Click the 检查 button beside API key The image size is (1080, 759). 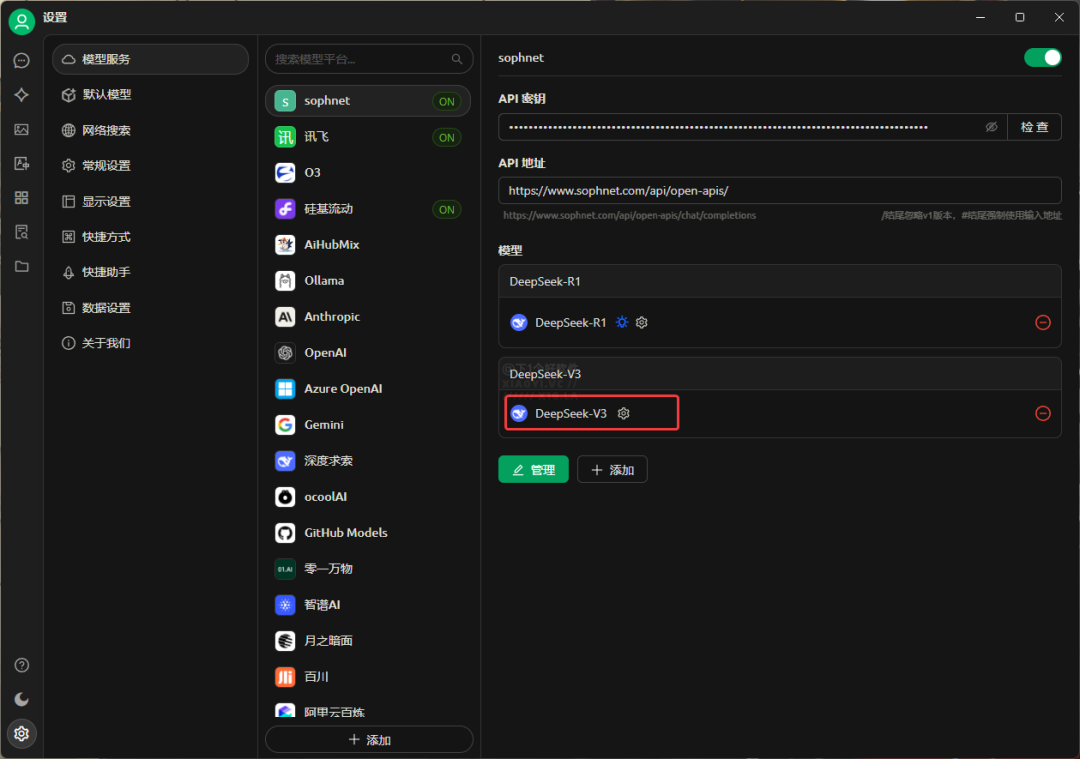click(1034, 127)
